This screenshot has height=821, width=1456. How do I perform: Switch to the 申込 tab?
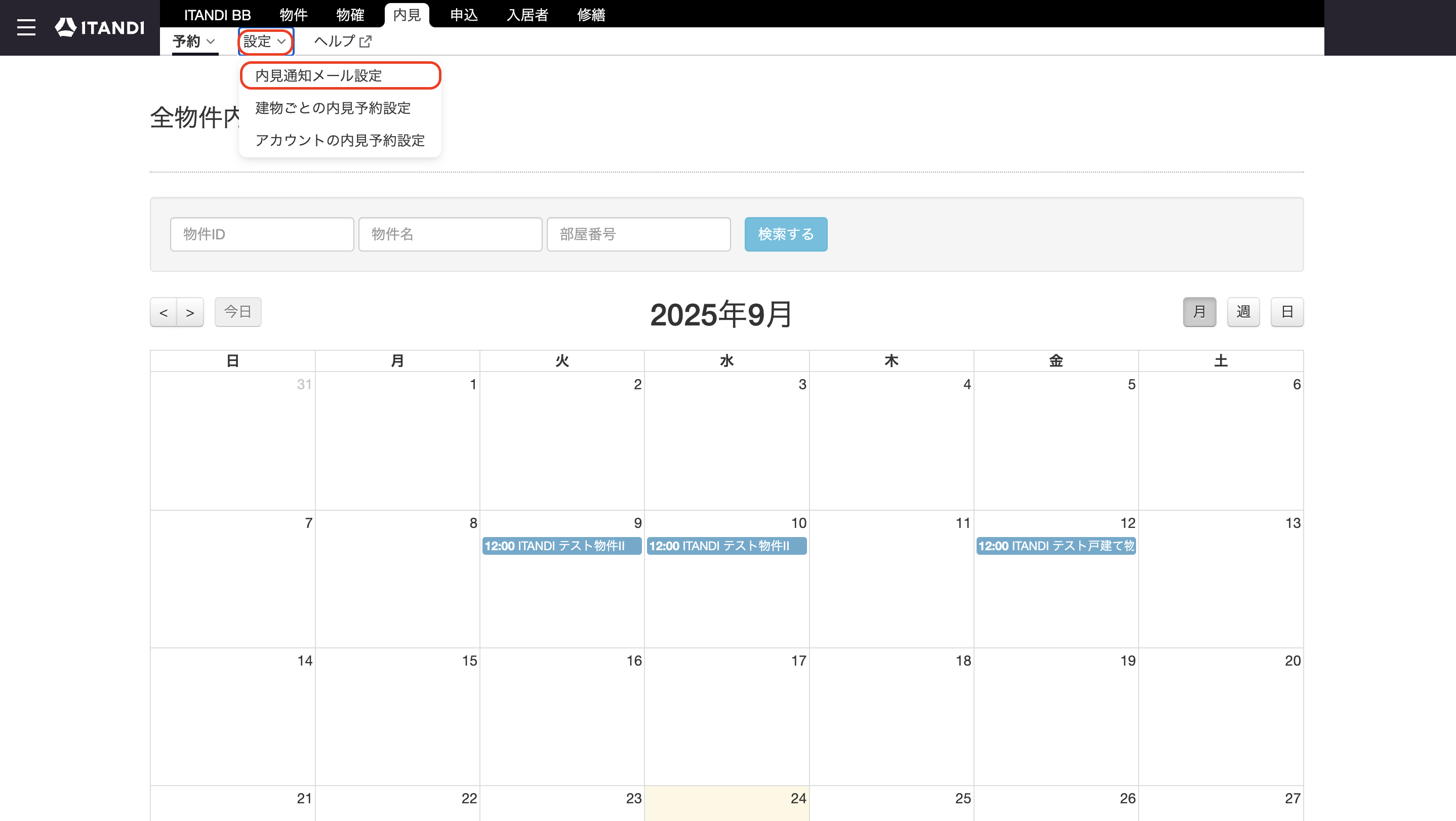pyautogui.click(x=464, y=15)
